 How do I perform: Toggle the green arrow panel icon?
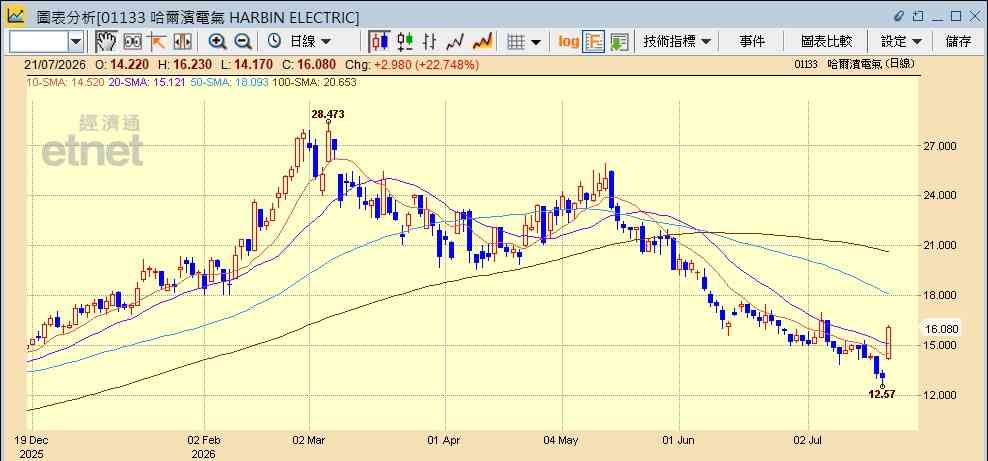619,42
